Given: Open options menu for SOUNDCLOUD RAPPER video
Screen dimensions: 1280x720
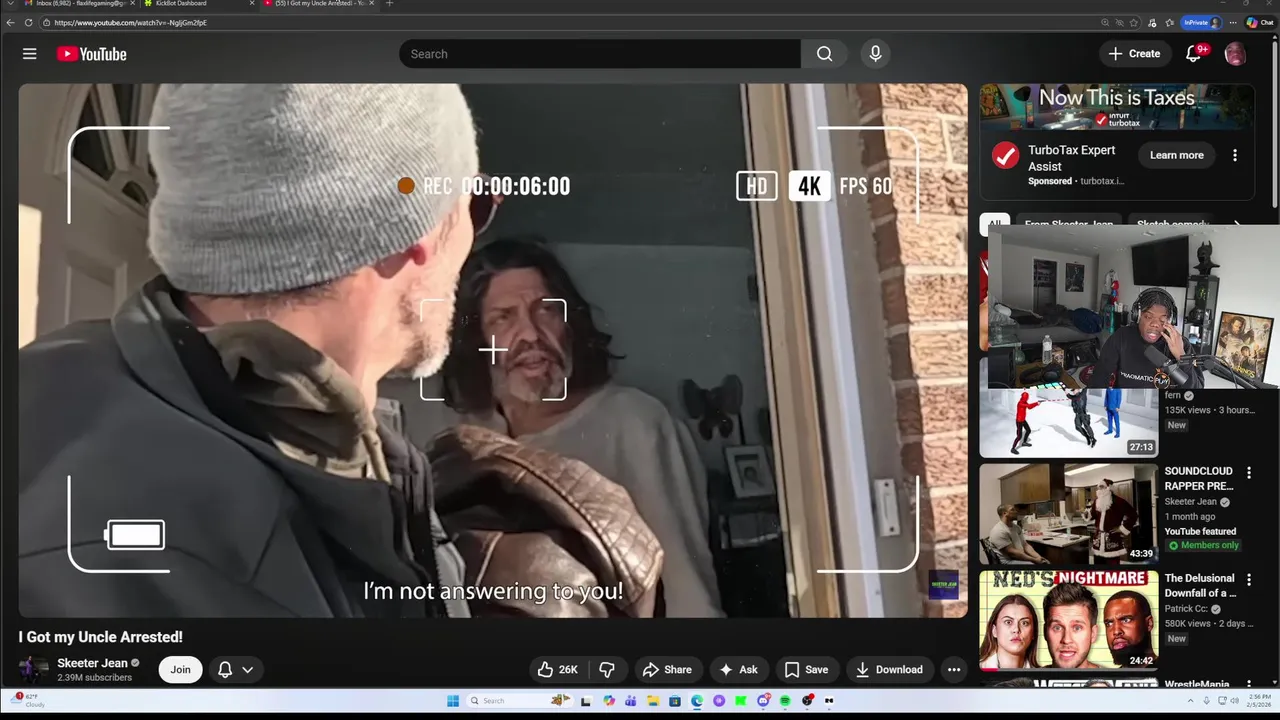Looking at the screenshot, I should pyautogui.click(x=1249, y=471).
